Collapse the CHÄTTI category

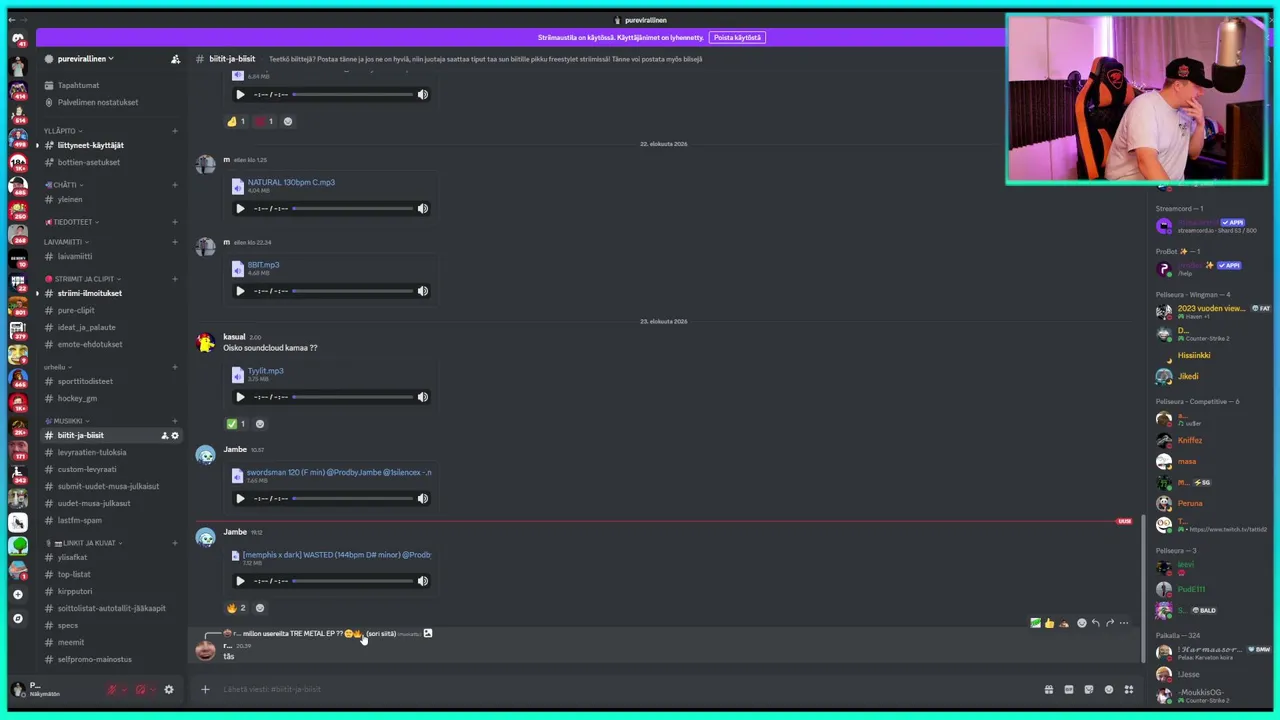pyautogui.click(x=64, y=185)
